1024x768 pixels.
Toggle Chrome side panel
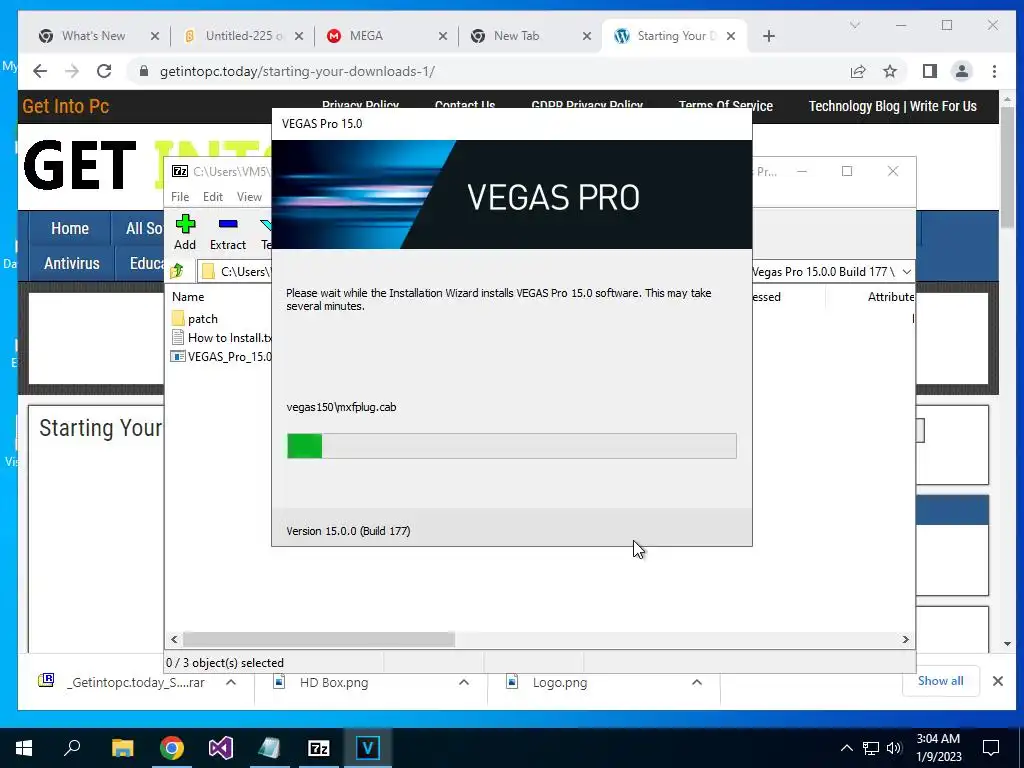(x=930, y=71)
